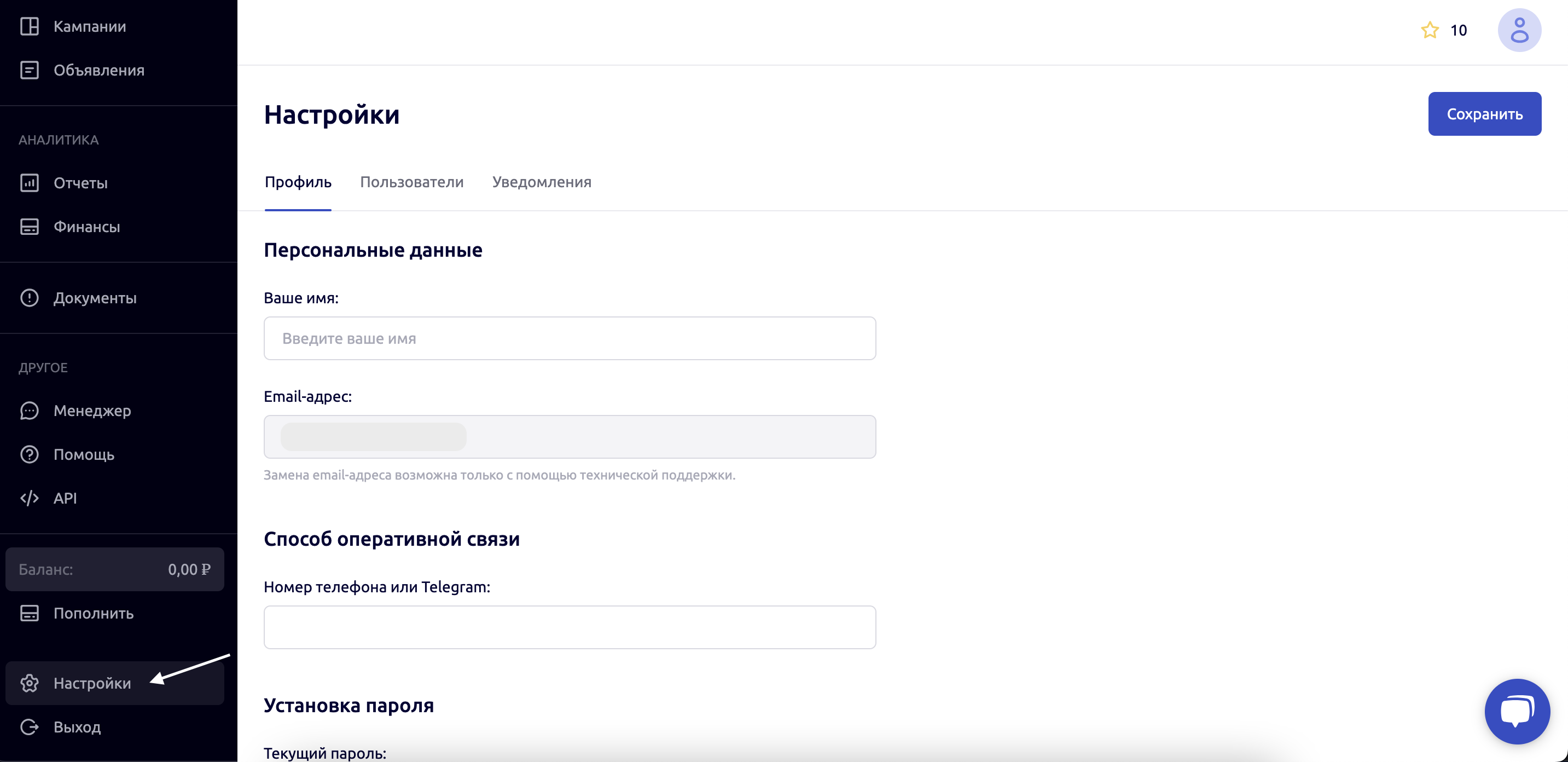This screenshot has height=762, width=1568.
Task: Click the Менеджер chat bubble icon
Action: pyautogui.click(x=29, y=411)
